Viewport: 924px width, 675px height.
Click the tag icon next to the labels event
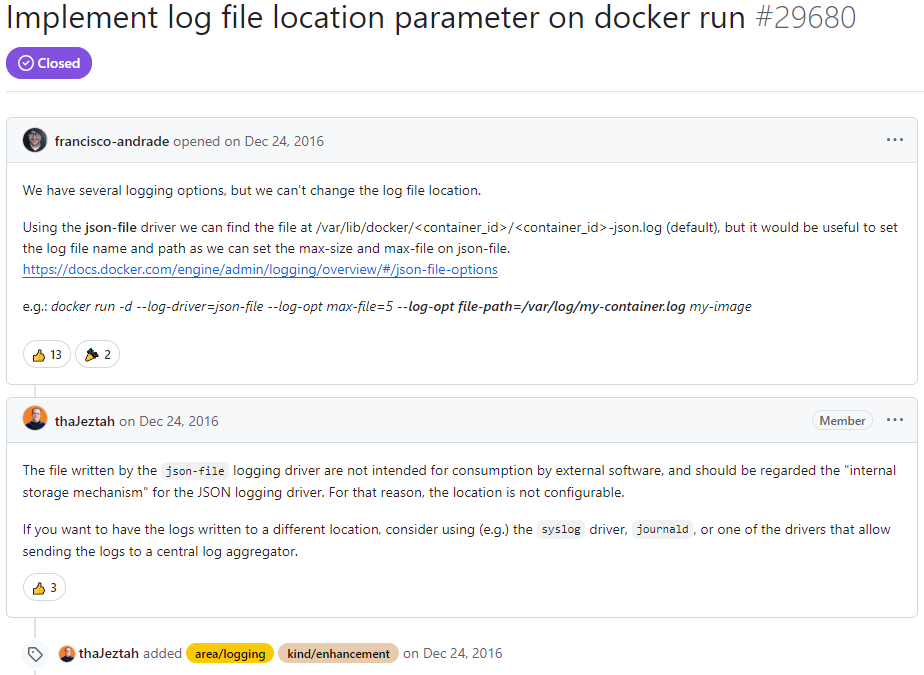(36, 653)
